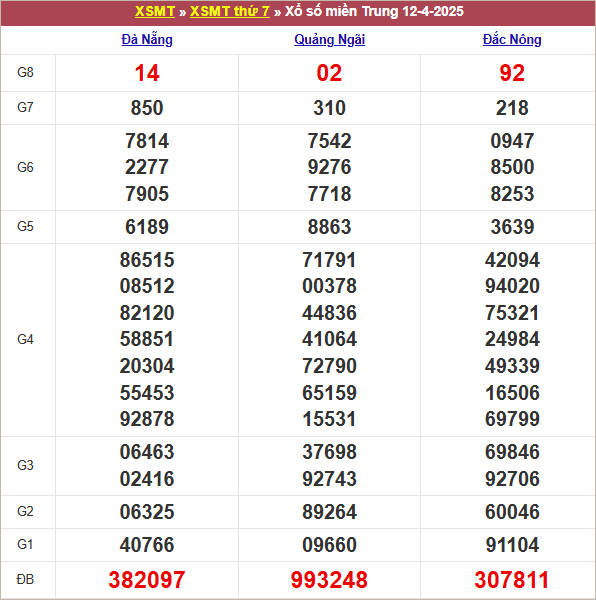Click the G6 result 9276
This screenshot has height=600, width=596.
(329, 167)
